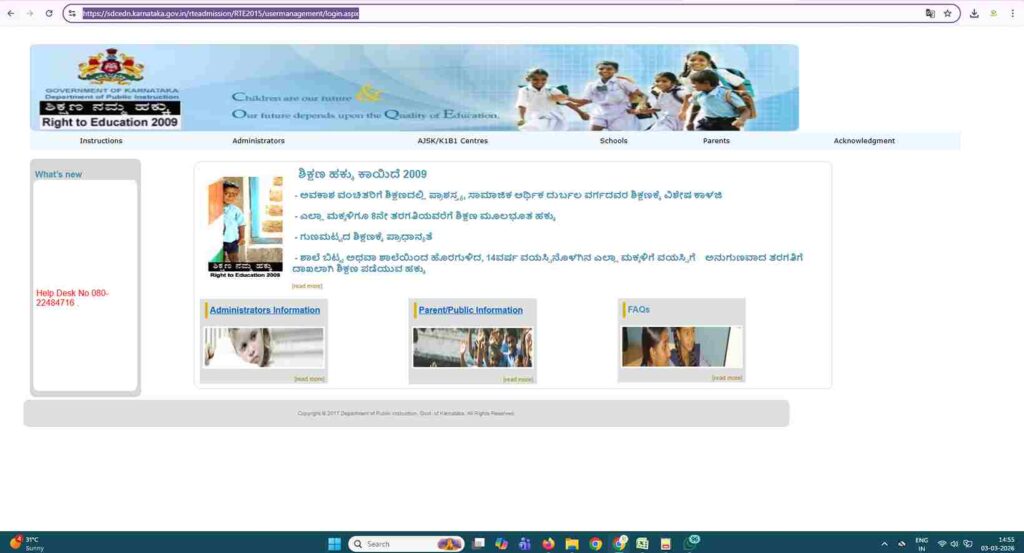
Task: Click the copyright footer text
Action: click(406, 413)
